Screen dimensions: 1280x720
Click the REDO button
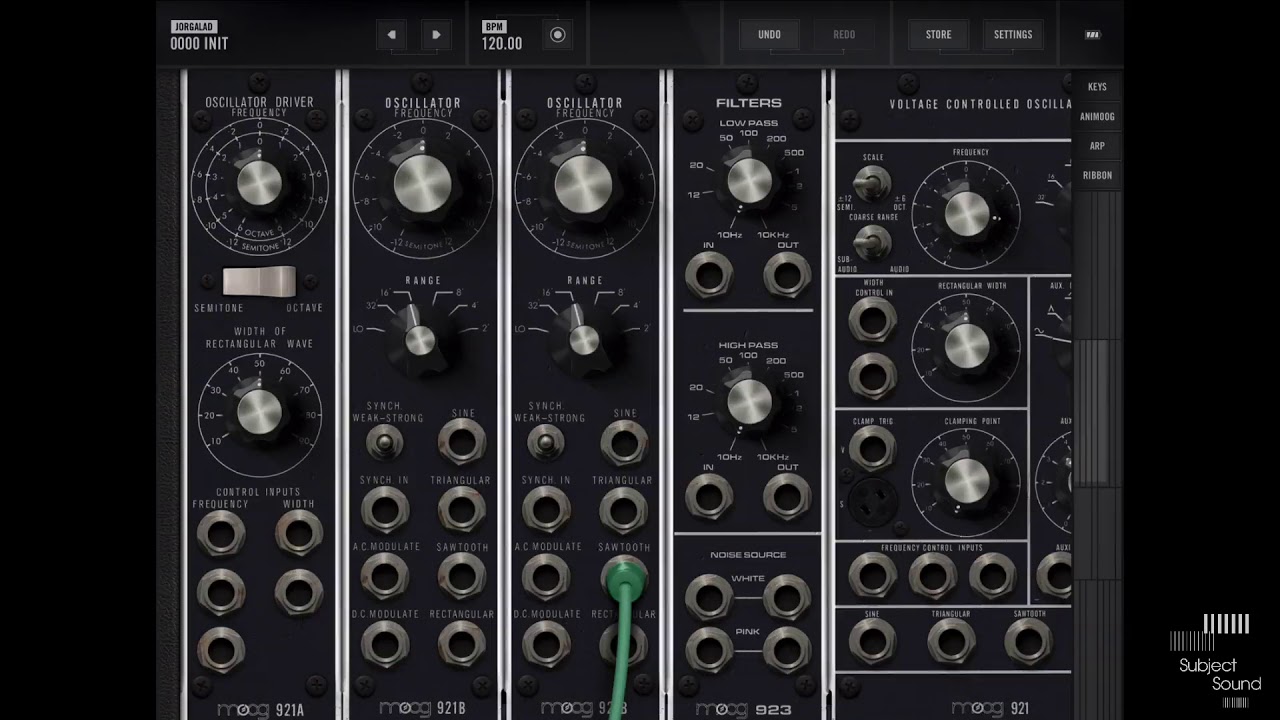(844, 35)
